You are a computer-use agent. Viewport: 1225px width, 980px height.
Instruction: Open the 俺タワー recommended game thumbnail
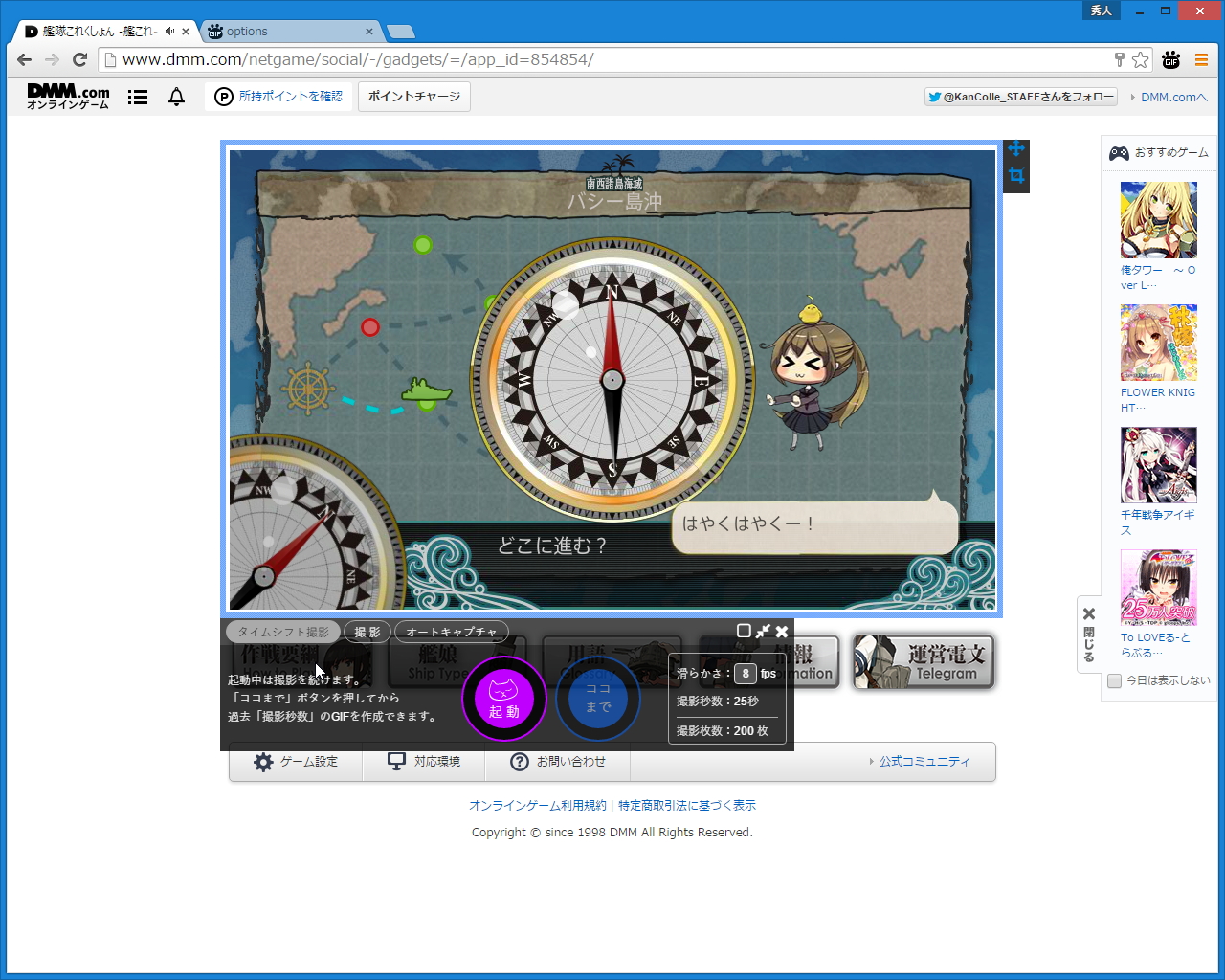1159,220
